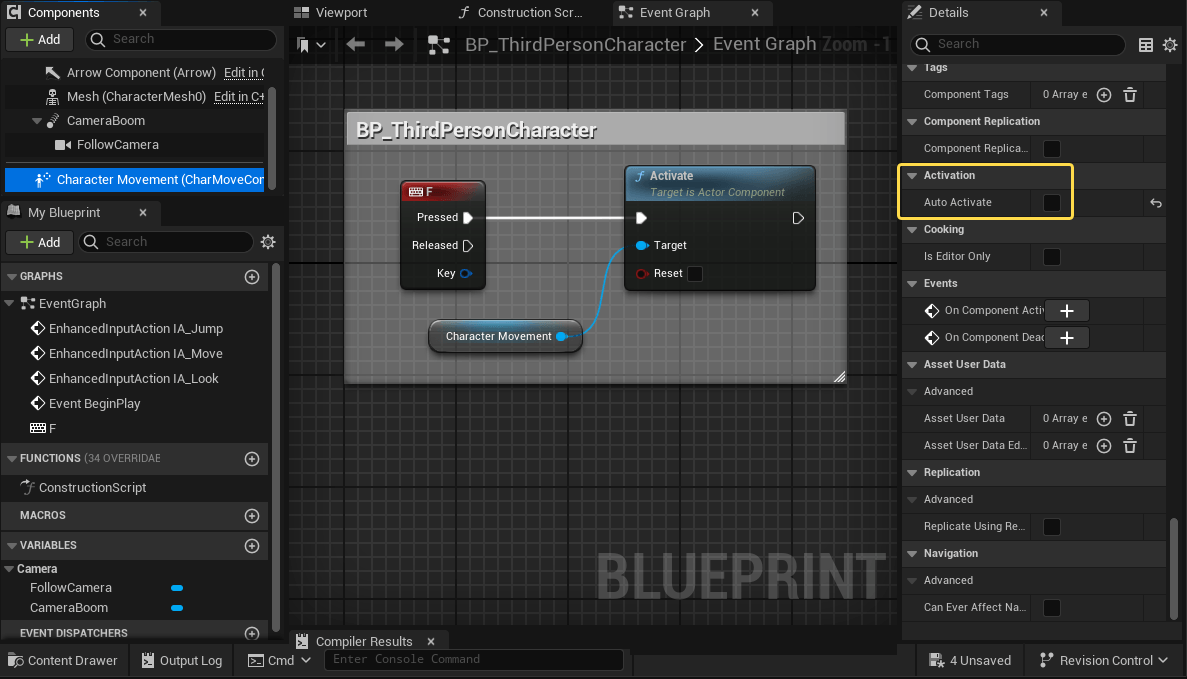Empty Component Tags array trash icon
The image size is (1187, 679).
tap(1129, 95)
